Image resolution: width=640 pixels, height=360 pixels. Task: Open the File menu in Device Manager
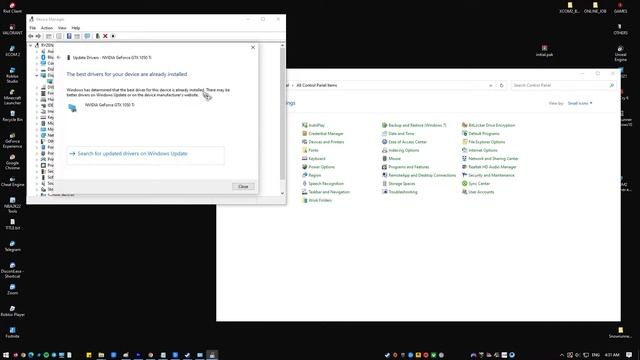(33, 28)
